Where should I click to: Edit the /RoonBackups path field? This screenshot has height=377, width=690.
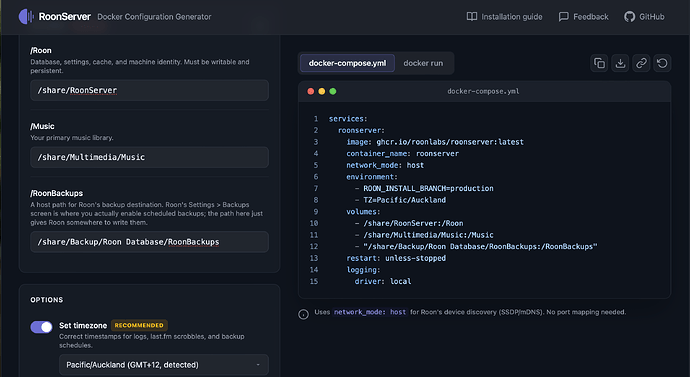pos(149,242)
